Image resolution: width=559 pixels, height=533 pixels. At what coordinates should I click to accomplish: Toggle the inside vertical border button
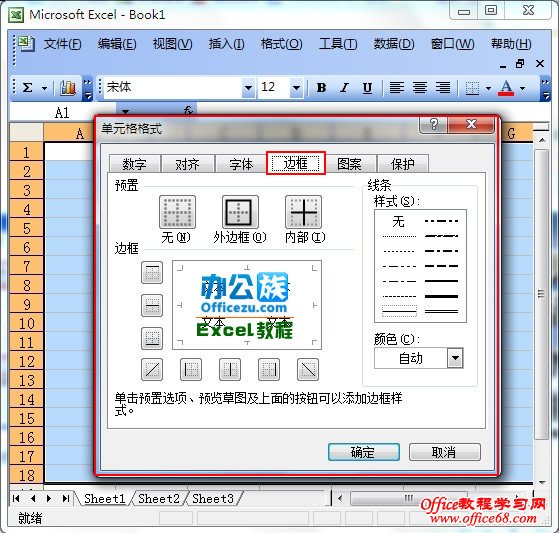click(230, 369)
